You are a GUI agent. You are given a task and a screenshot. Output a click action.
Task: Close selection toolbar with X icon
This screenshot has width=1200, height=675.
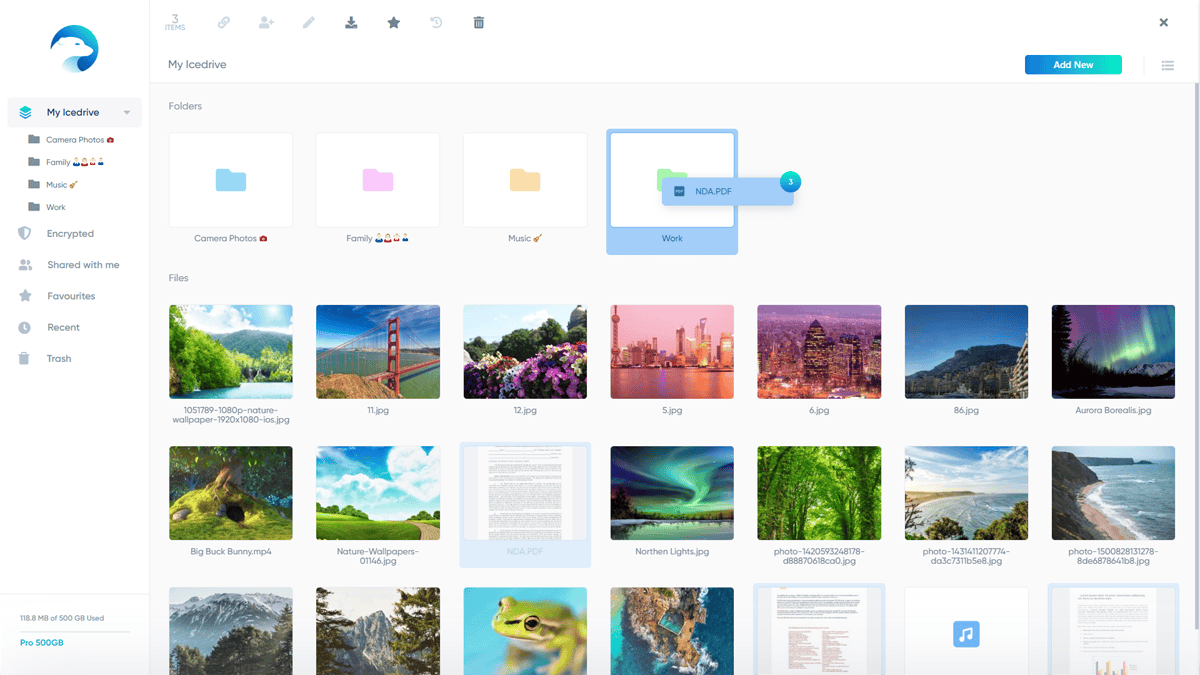pos(1164,22)
